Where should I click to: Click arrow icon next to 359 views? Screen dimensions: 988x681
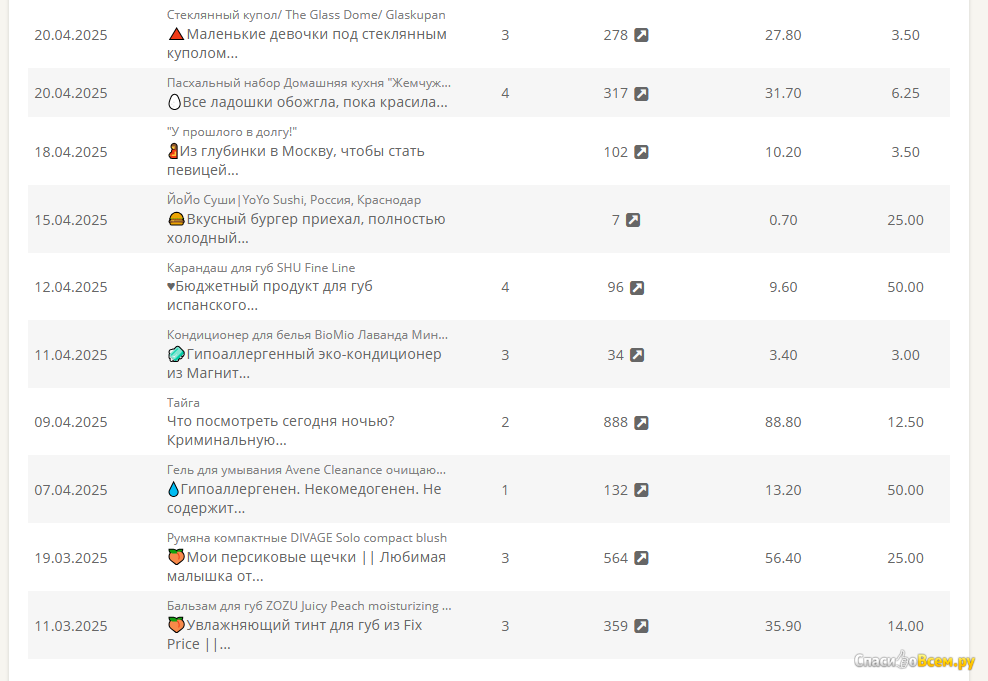(x=641, y=626)
